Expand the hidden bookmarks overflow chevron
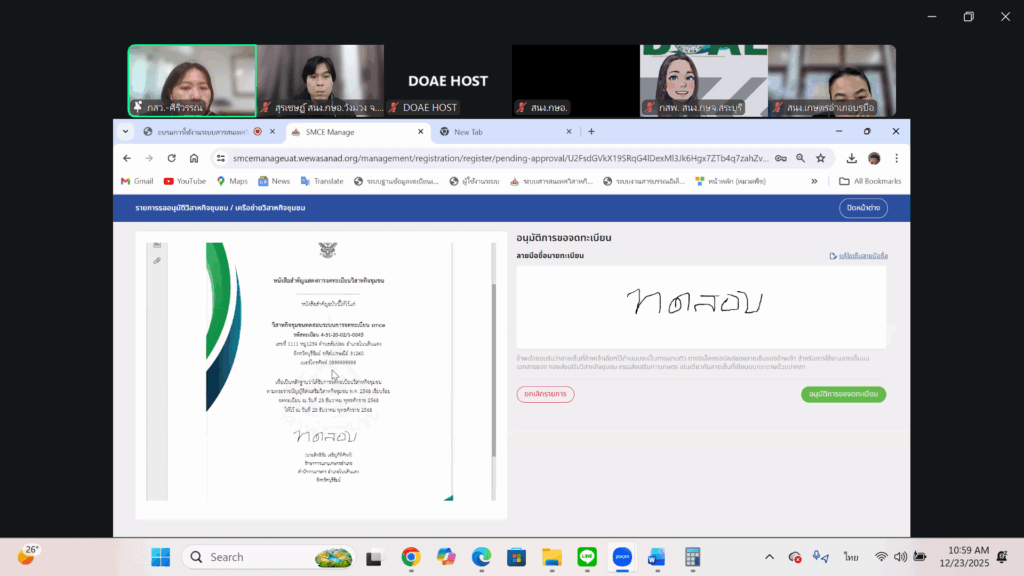 [x=814, y=181]
